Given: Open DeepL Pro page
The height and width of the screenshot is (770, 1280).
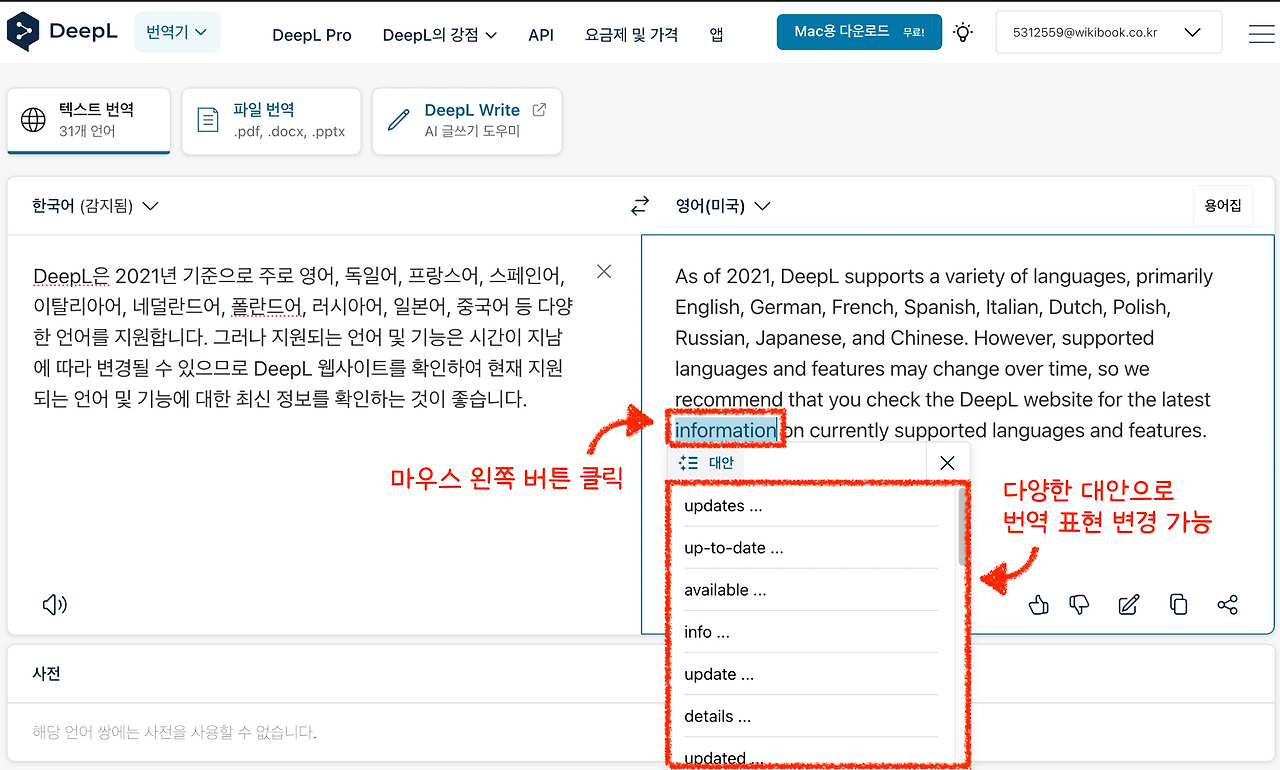Looking at the screenshot, I should (312, 34).
